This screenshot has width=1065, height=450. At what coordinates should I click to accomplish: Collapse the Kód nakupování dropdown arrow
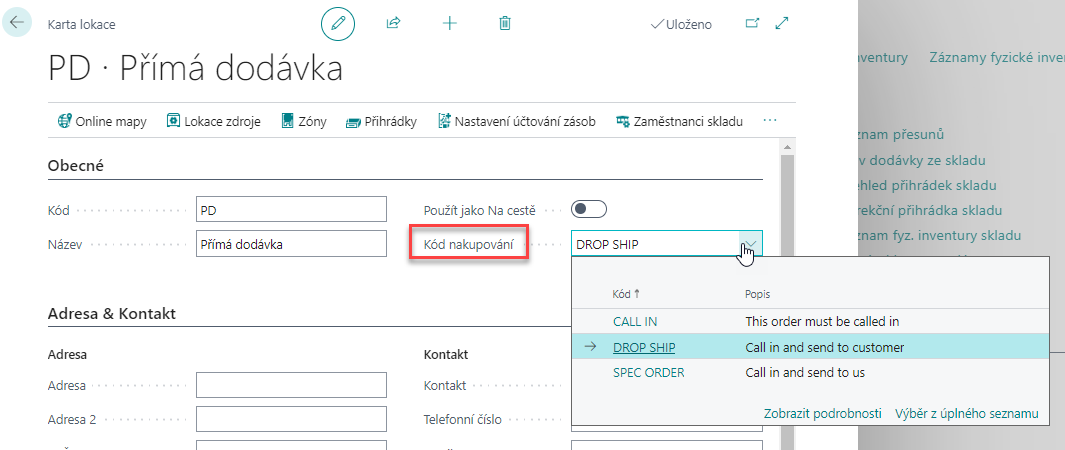click(751, 244)
